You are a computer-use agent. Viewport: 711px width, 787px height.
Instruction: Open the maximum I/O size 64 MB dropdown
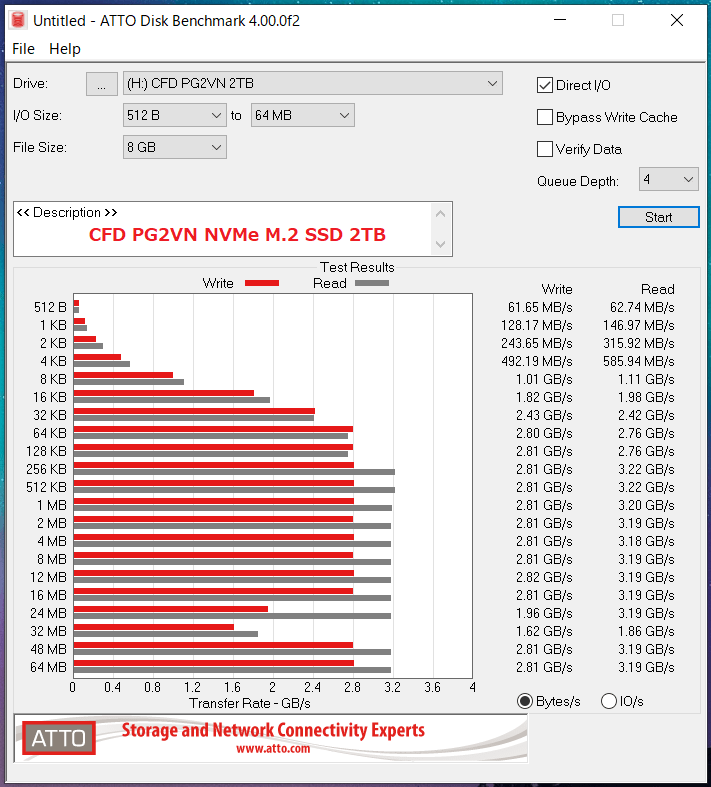pos(302,115)
